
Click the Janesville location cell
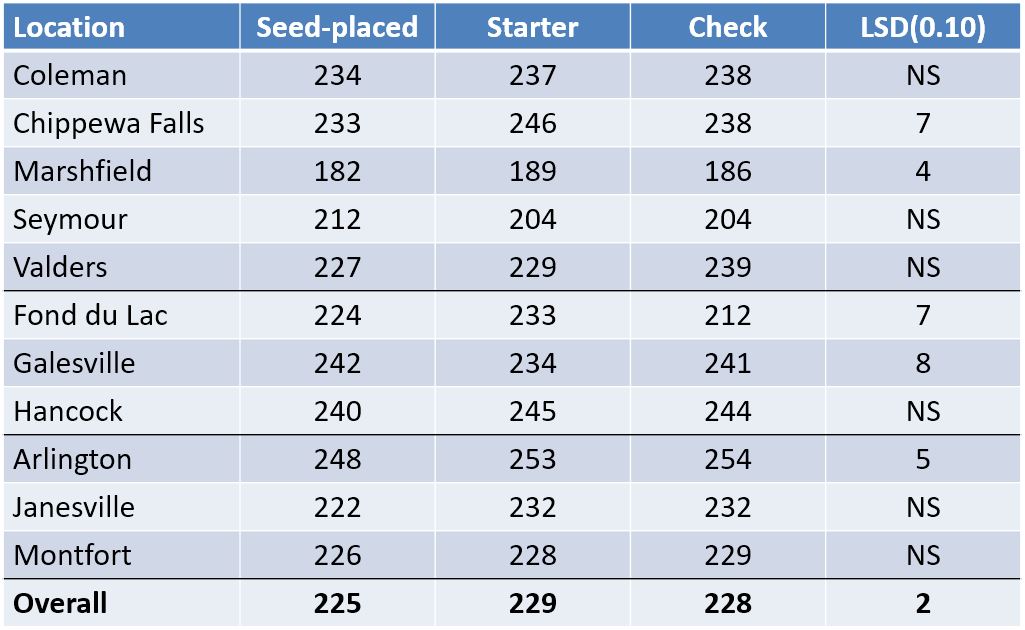pos(73,507)
